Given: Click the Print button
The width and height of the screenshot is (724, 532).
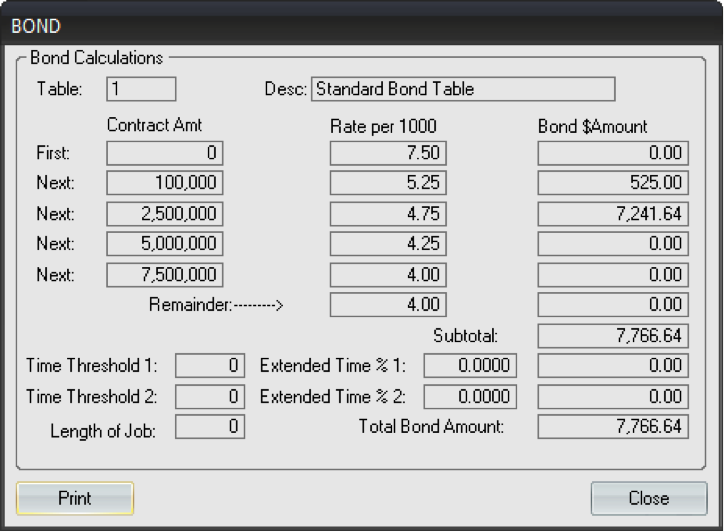Looking at the screenshot, I should 75,498.
